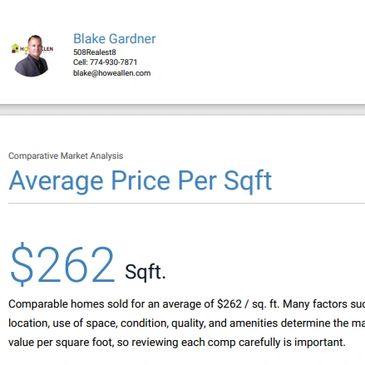
Task: Click the blake@howeallen.com email address
Action: [112, 73]
